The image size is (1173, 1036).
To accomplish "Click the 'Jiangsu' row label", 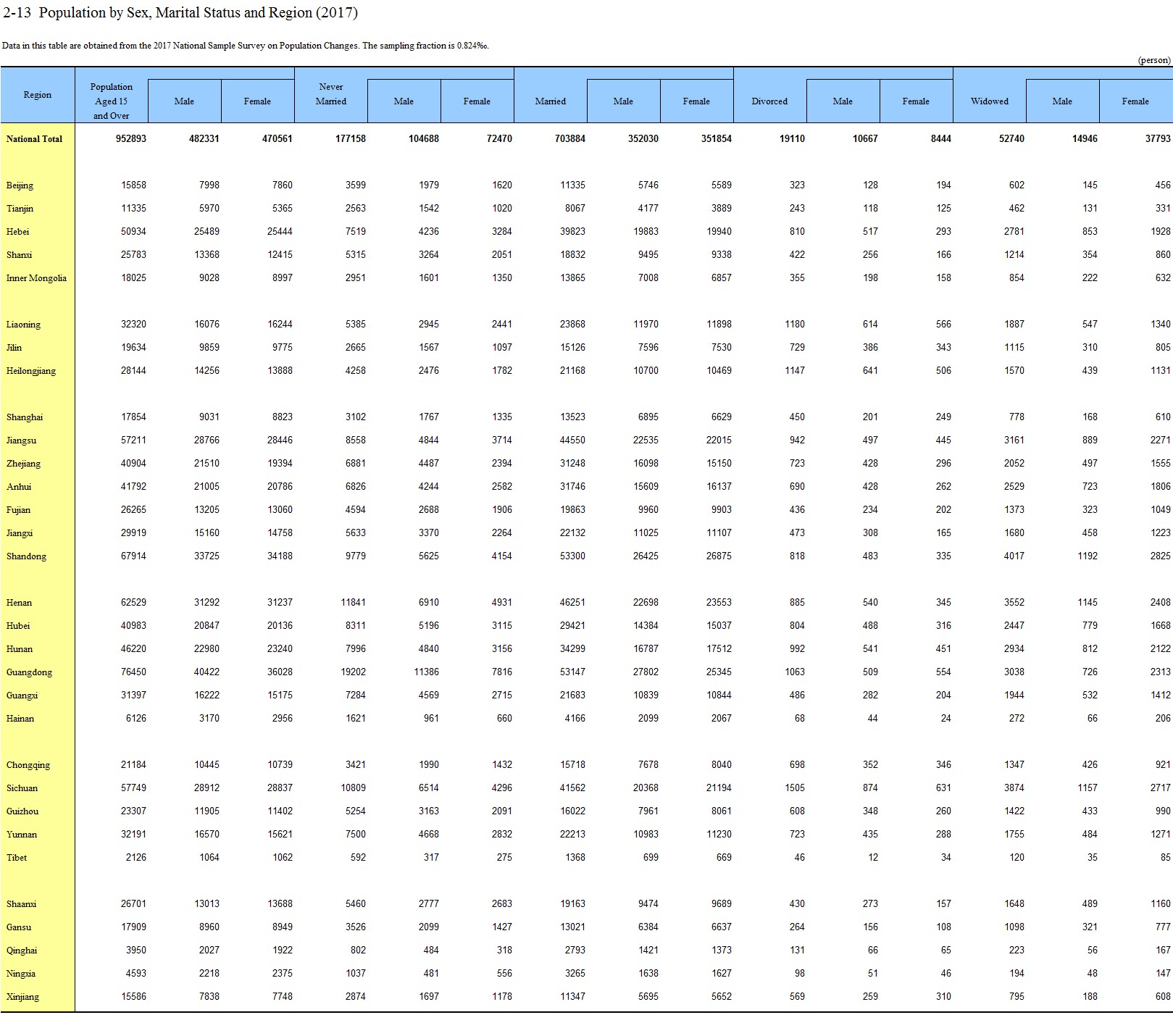I will pyautogui.click(x=21, y=440).
